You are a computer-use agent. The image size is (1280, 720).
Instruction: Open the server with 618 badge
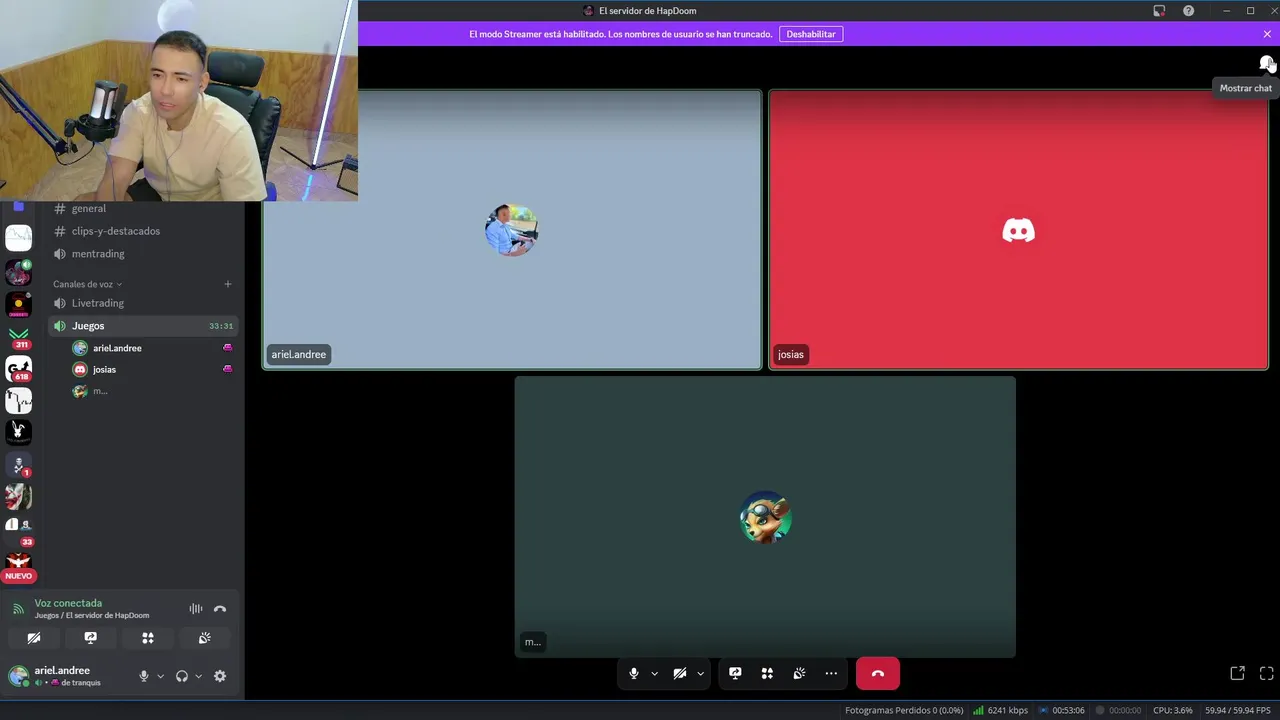19,369
